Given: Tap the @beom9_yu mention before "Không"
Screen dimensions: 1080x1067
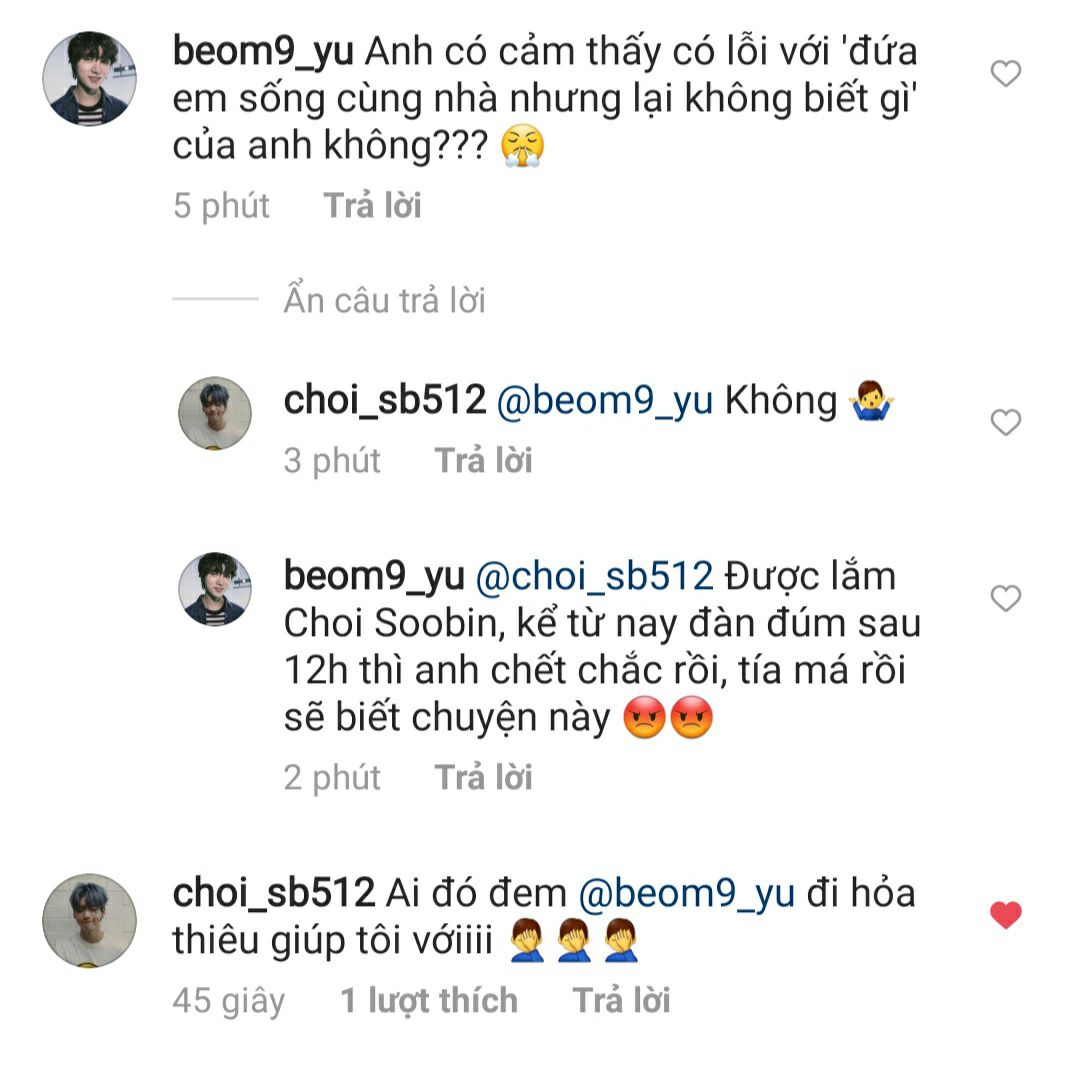Looking at the screenshot, I should coord(605,400).
